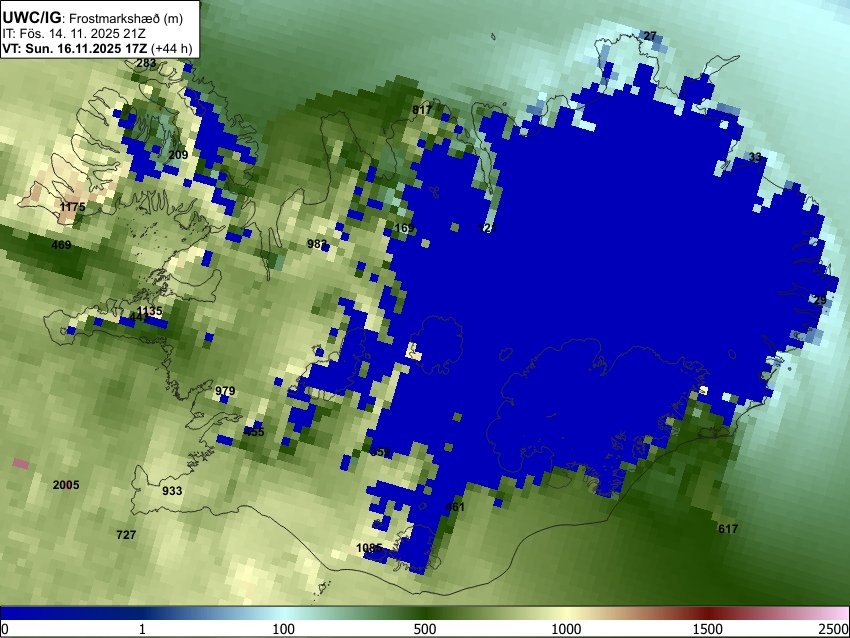
Task: Click the map value 283
Action: coord(146,63)
